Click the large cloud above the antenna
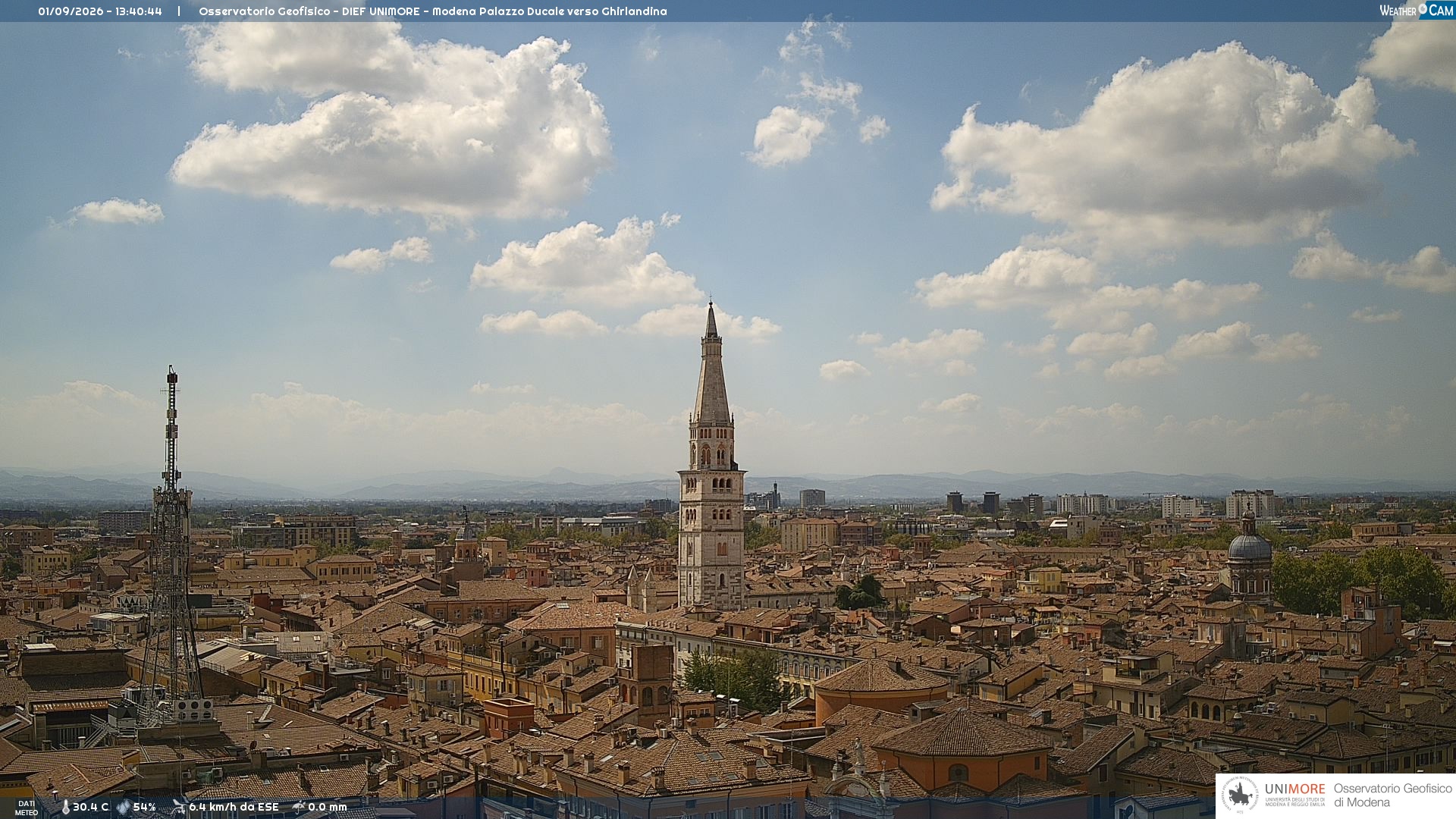1456x819 pixels. [x=394, y=121]
